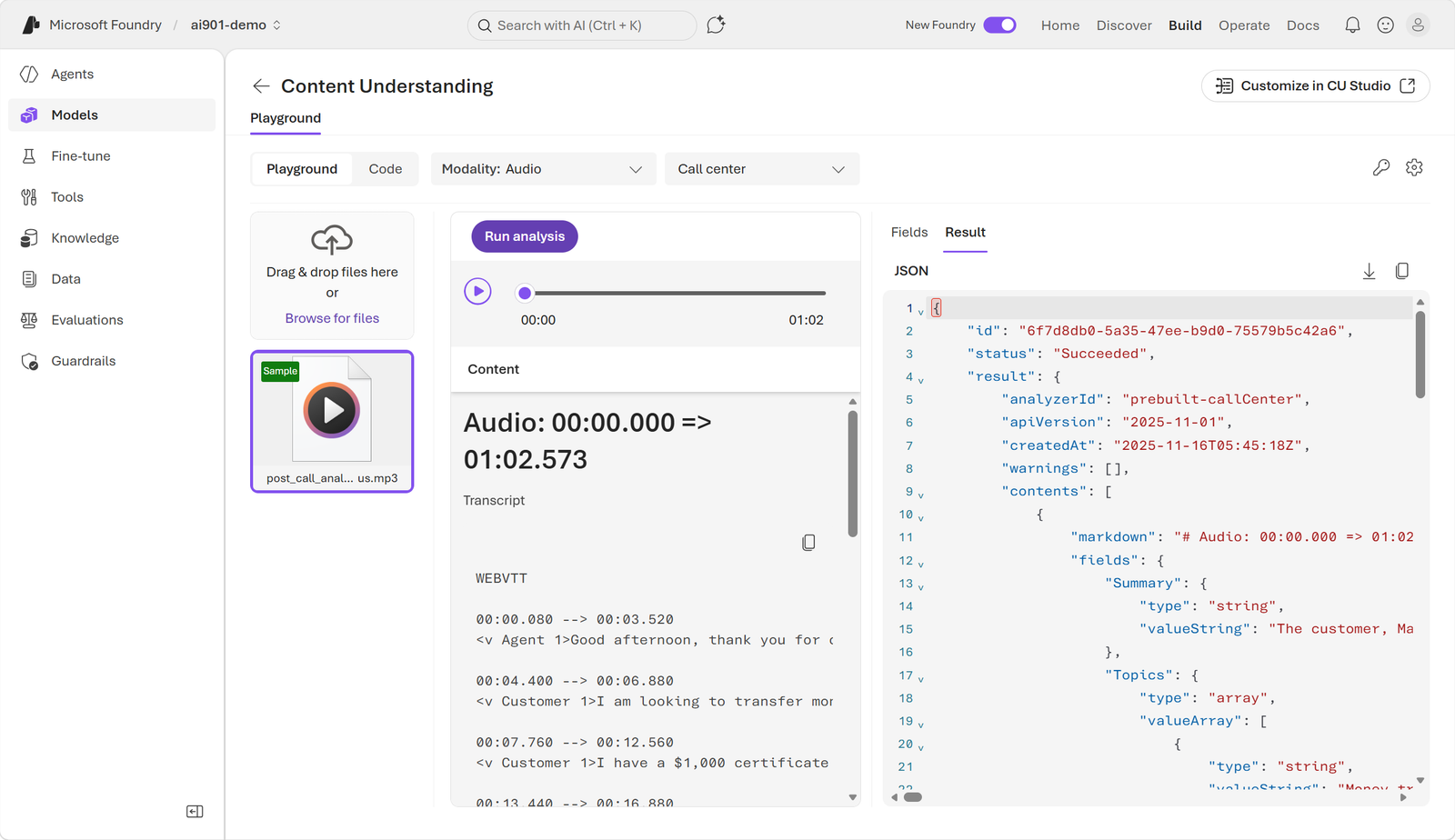Click the Browse for files link
The width and height of the screenshot is (1455, 840).
point(332,318)
